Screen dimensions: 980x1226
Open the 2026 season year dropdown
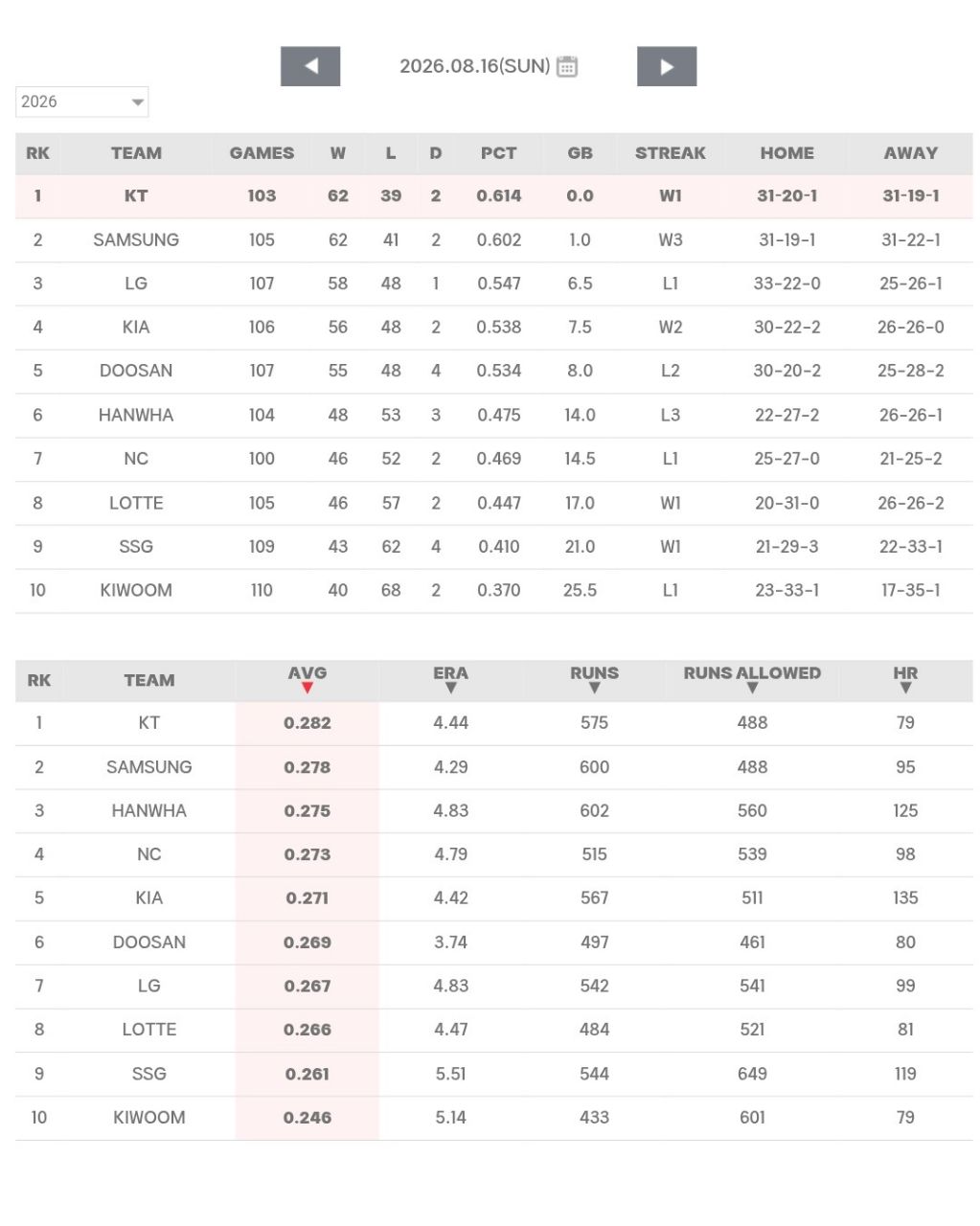coord(82,102)
